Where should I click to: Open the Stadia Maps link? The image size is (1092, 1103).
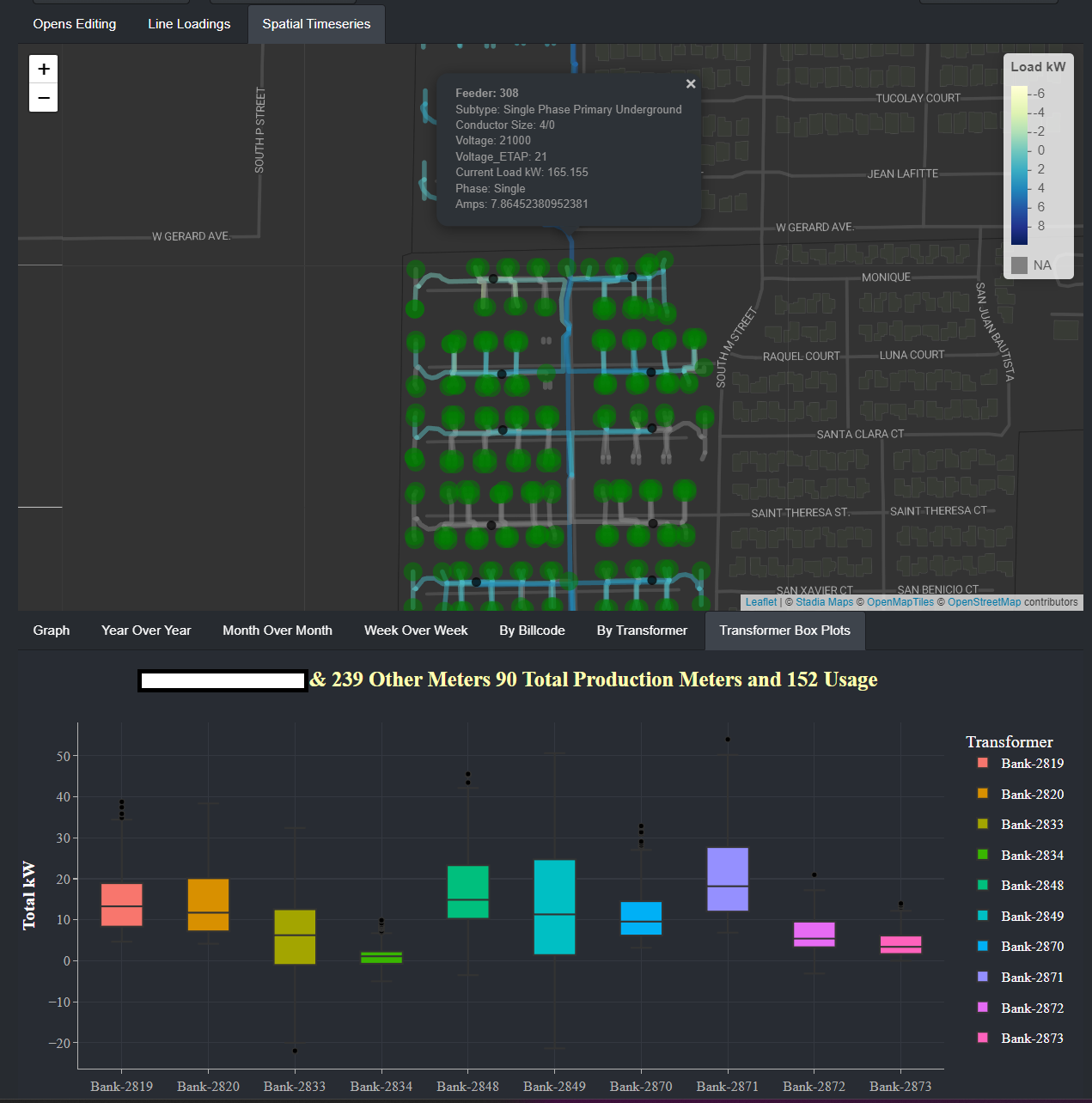pos(824,602)
